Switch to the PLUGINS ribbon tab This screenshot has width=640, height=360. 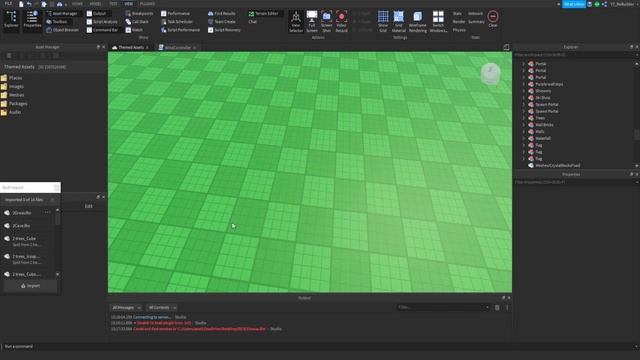pyautogui.click(x=147, y=4)
